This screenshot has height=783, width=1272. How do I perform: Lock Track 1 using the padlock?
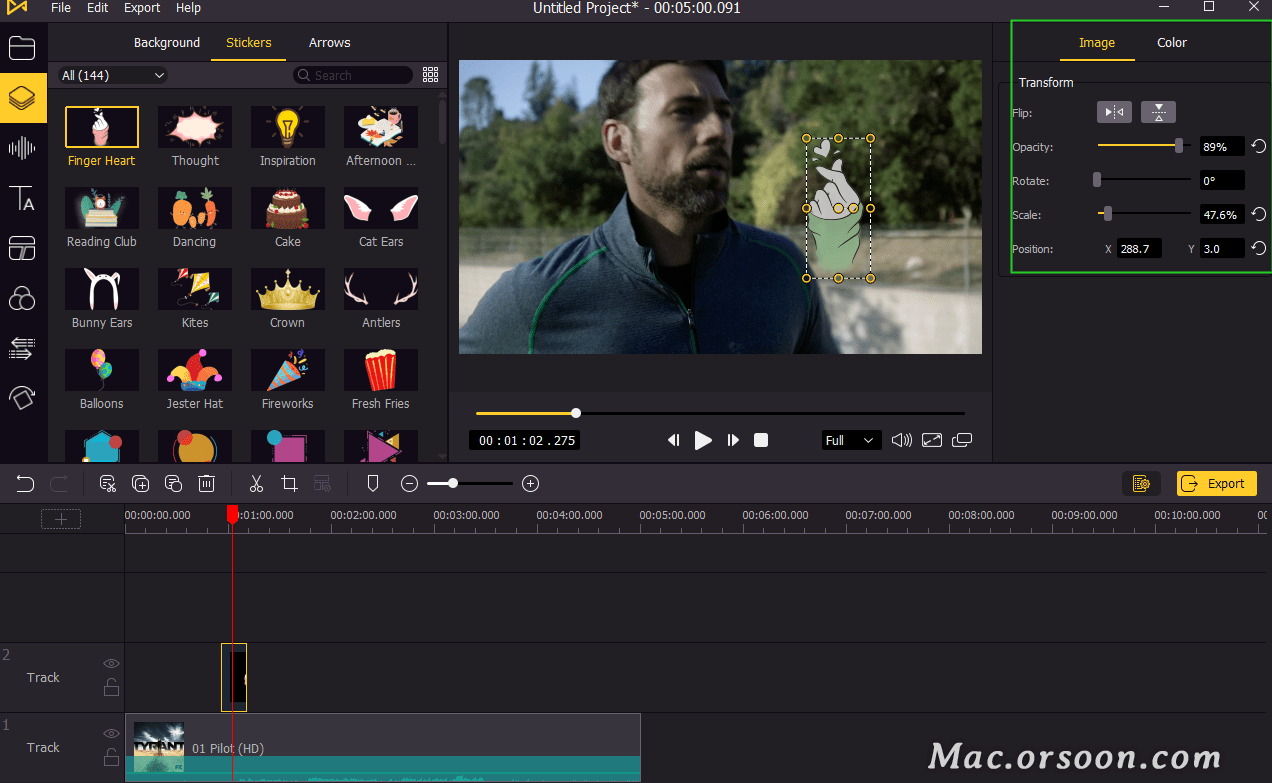[x=111, y=757]
